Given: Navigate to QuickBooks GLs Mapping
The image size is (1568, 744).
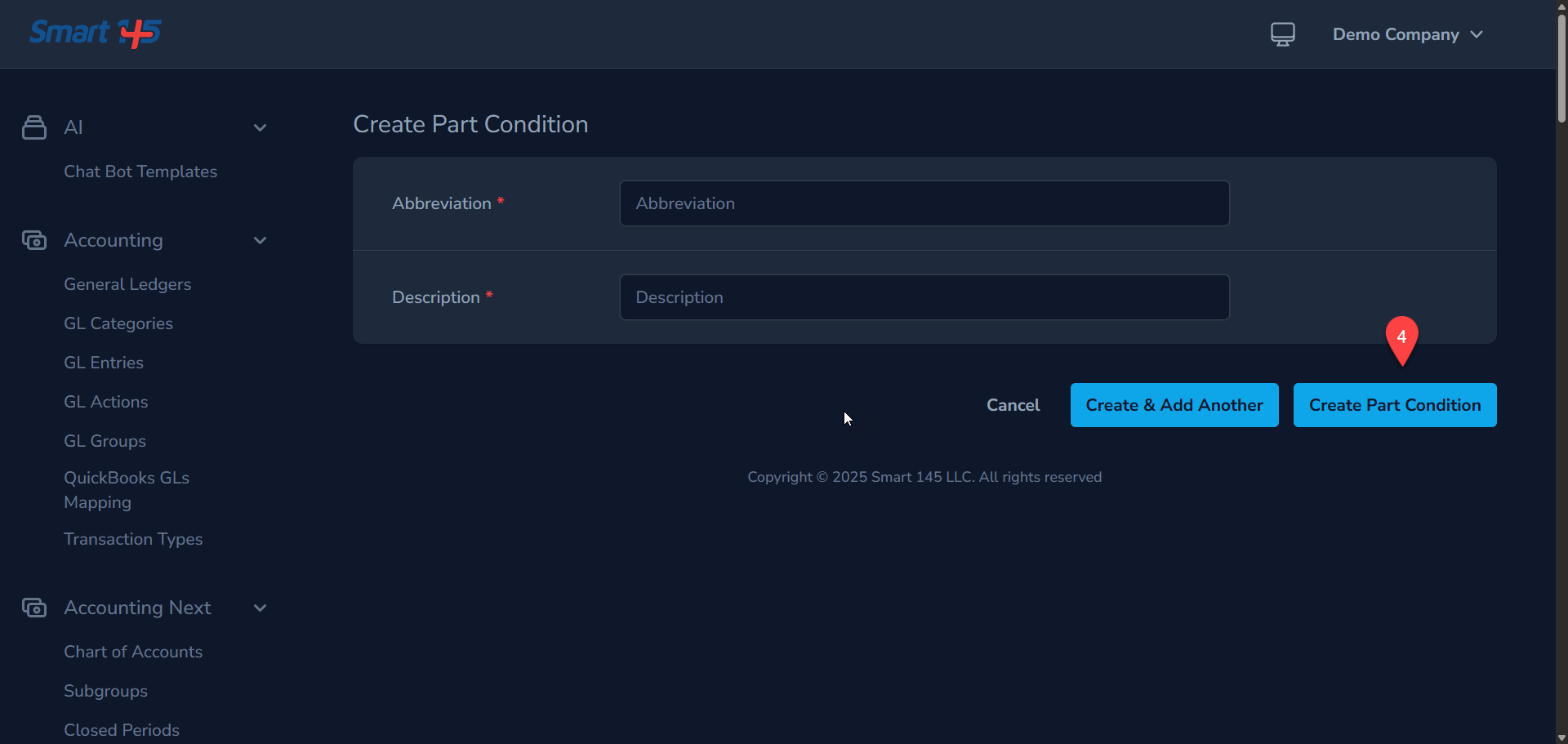Looking at the screenshot, I should (x=127, y=490).
